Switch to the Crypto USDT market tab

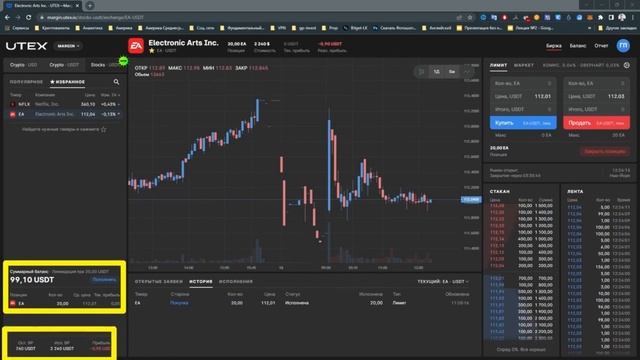(64, 65)
